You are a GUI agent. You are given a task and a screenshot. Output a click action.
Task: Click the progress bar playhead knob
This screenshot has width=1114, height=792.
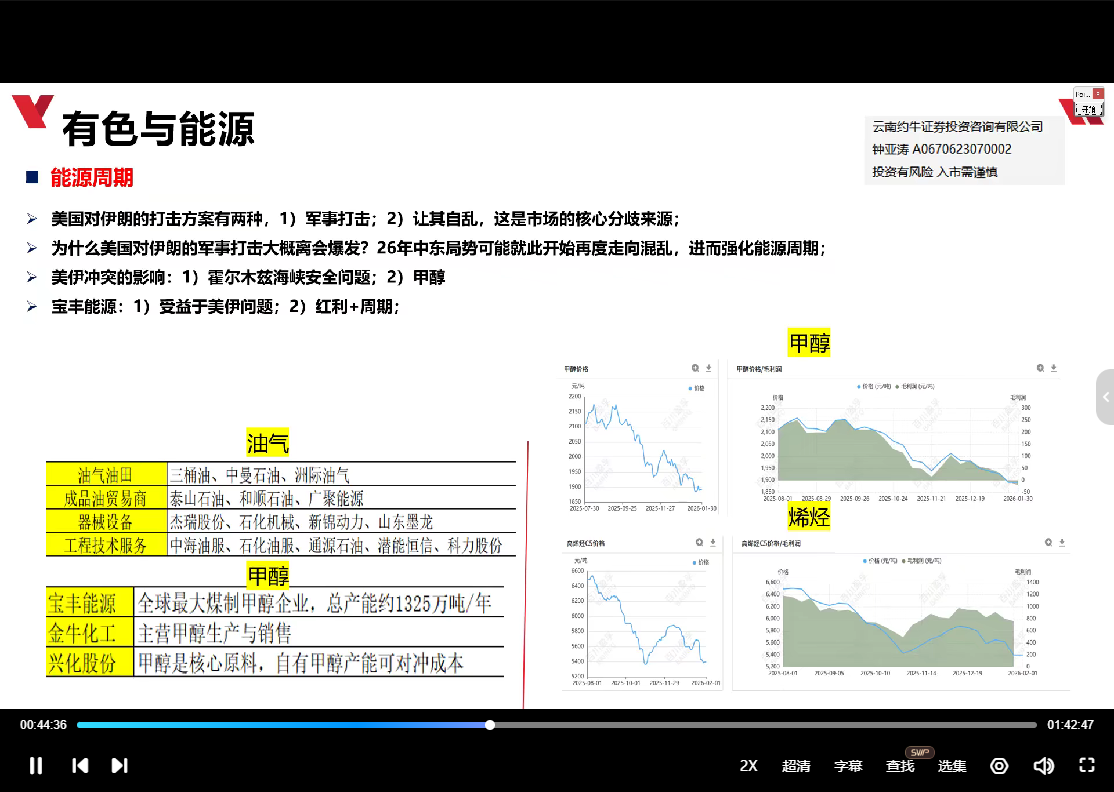point(490,725)
